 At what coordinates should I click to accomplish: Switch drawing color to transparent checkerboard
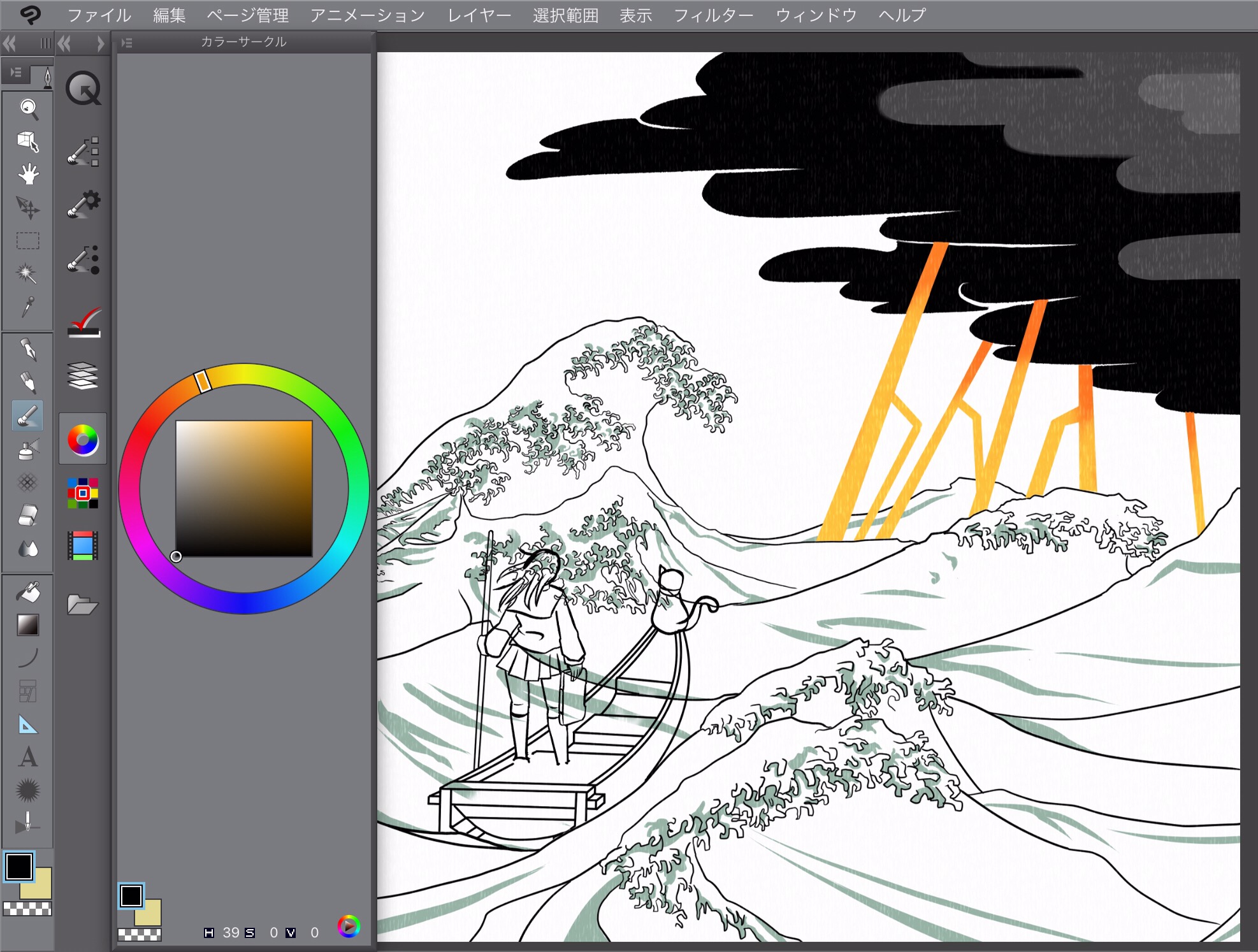click(x=28, y=907)
